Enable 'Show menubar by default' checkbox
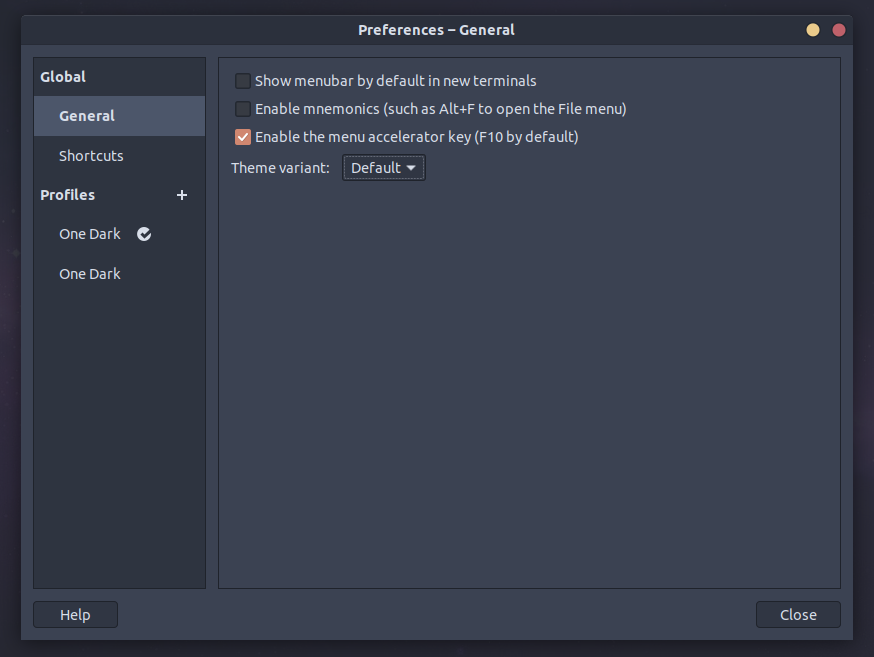874x657 pixels. (x=243, y=81)
